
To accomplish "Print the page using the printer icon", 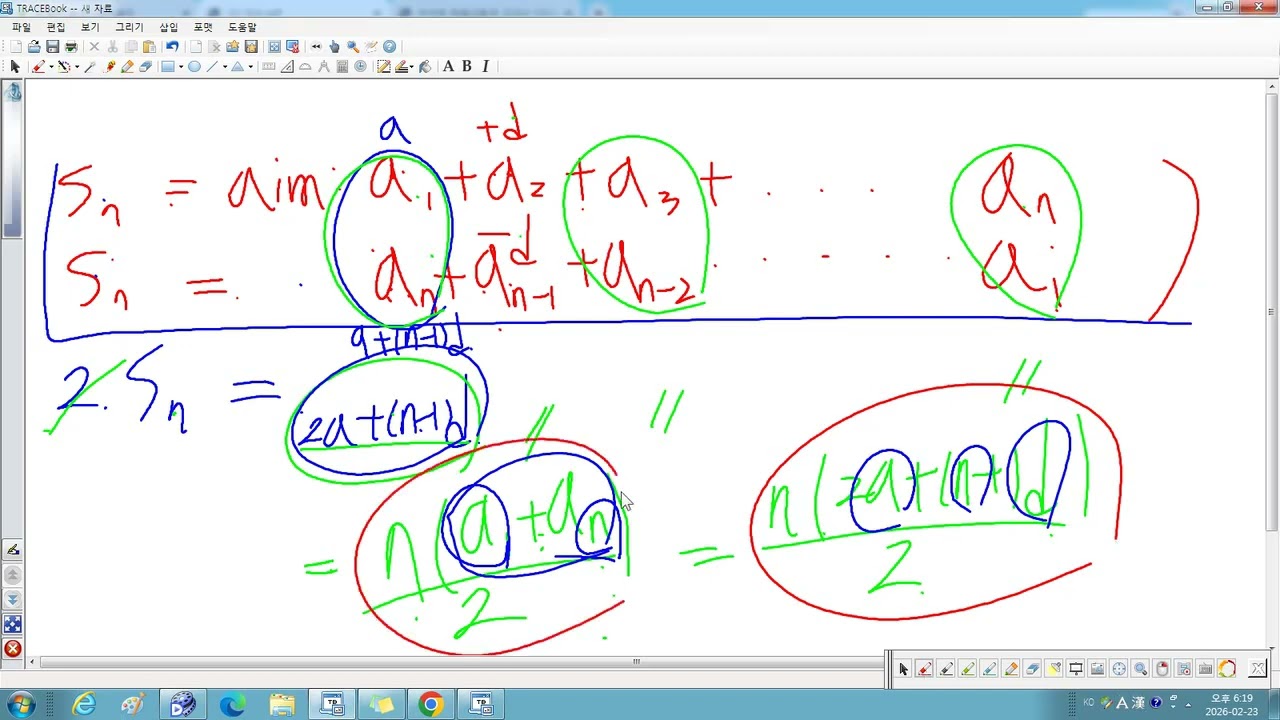I will coord(71,47).
